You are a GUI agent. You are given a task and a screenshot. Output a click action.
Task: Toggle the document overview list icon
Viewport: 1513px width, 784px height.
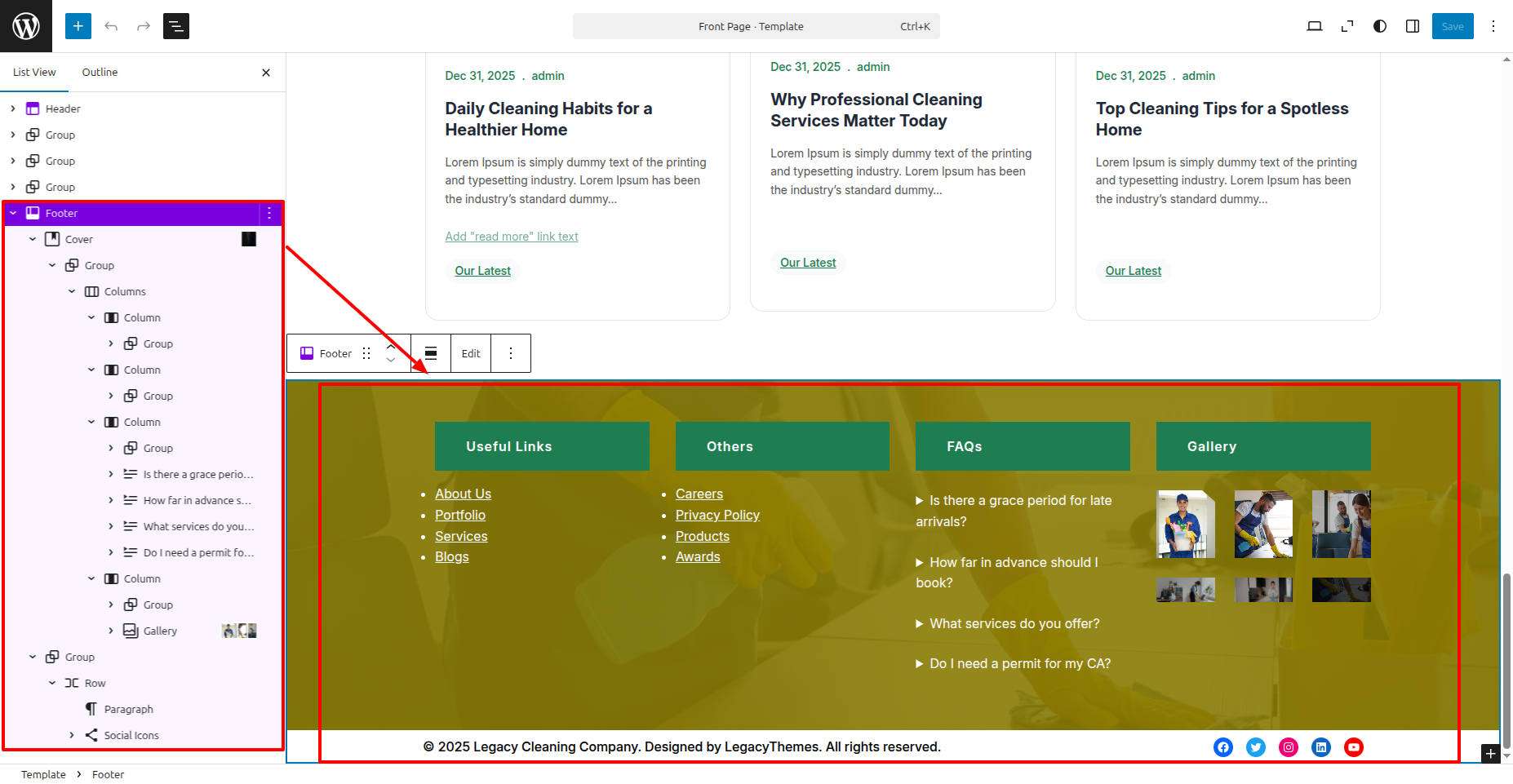point(176,26)
